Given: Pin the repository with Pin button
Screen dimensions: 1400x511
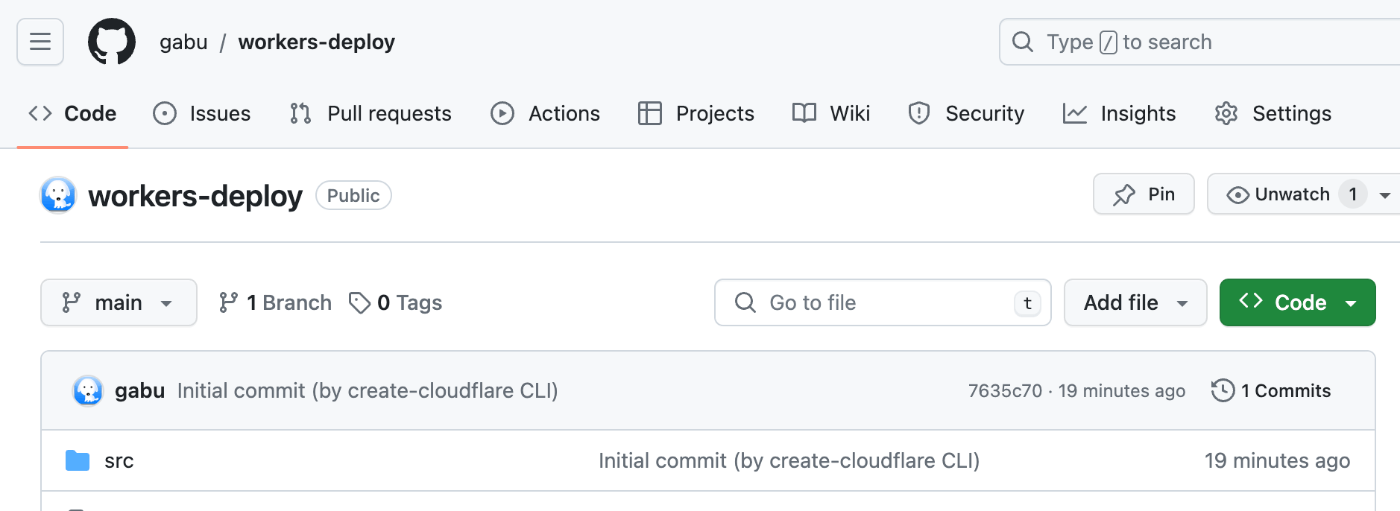Looking at the screenshot, I should (x=1144, y=194).
